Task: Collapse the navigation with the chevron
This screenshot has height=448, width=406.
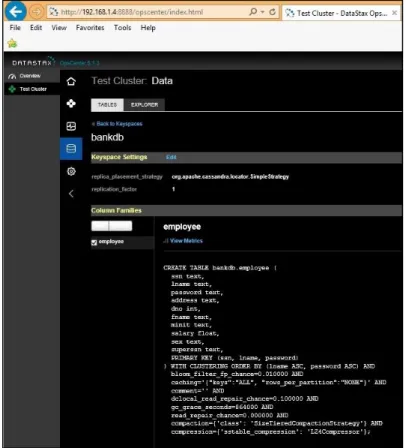Action: point(71,194)
